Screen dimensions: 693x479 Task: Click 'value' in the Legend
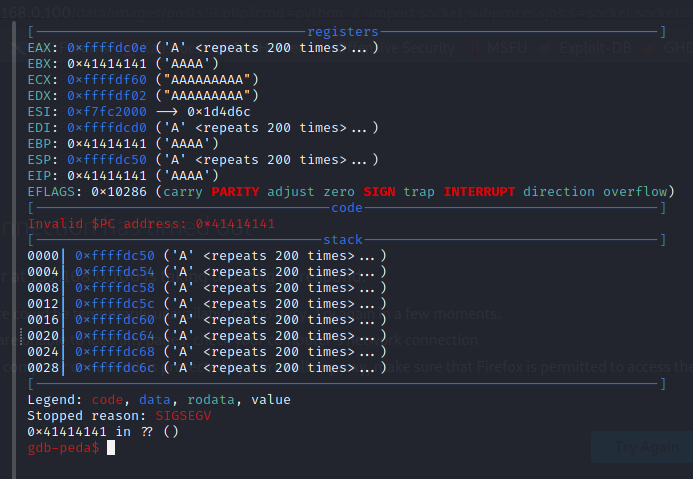271,400
